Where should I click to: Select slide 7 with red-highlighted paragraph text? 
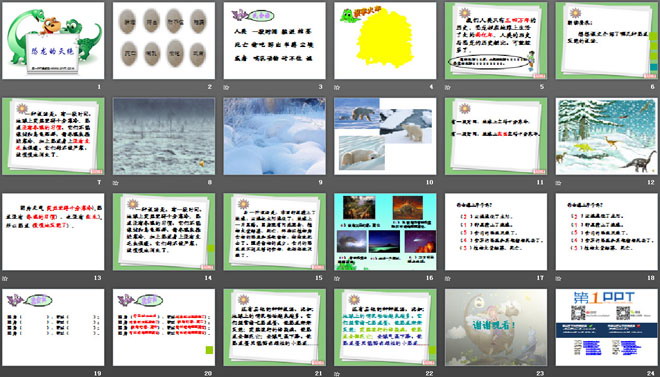(53, 136)
